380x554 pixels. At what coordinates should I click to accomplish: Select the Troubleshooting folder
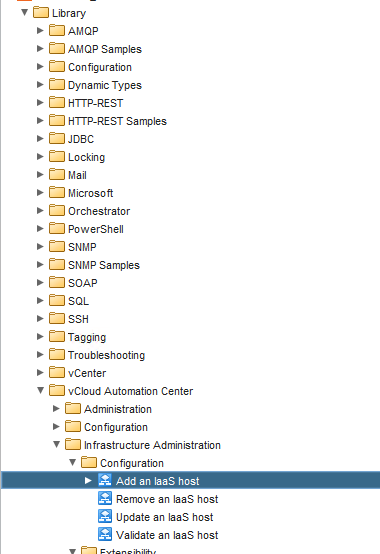tap(106, 355)
